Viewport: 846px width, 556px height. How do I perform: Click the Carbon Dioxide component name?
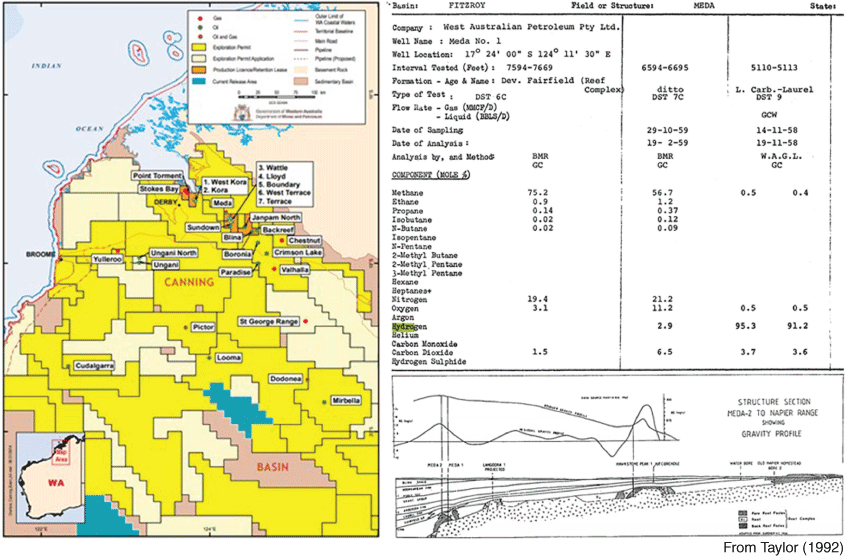coord(421,353)
